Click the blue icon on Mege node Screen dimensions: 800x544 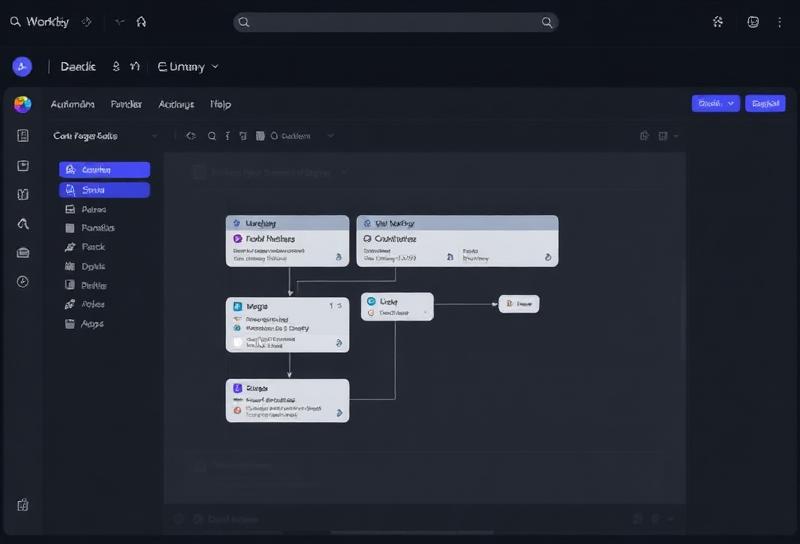pos(237,306)
